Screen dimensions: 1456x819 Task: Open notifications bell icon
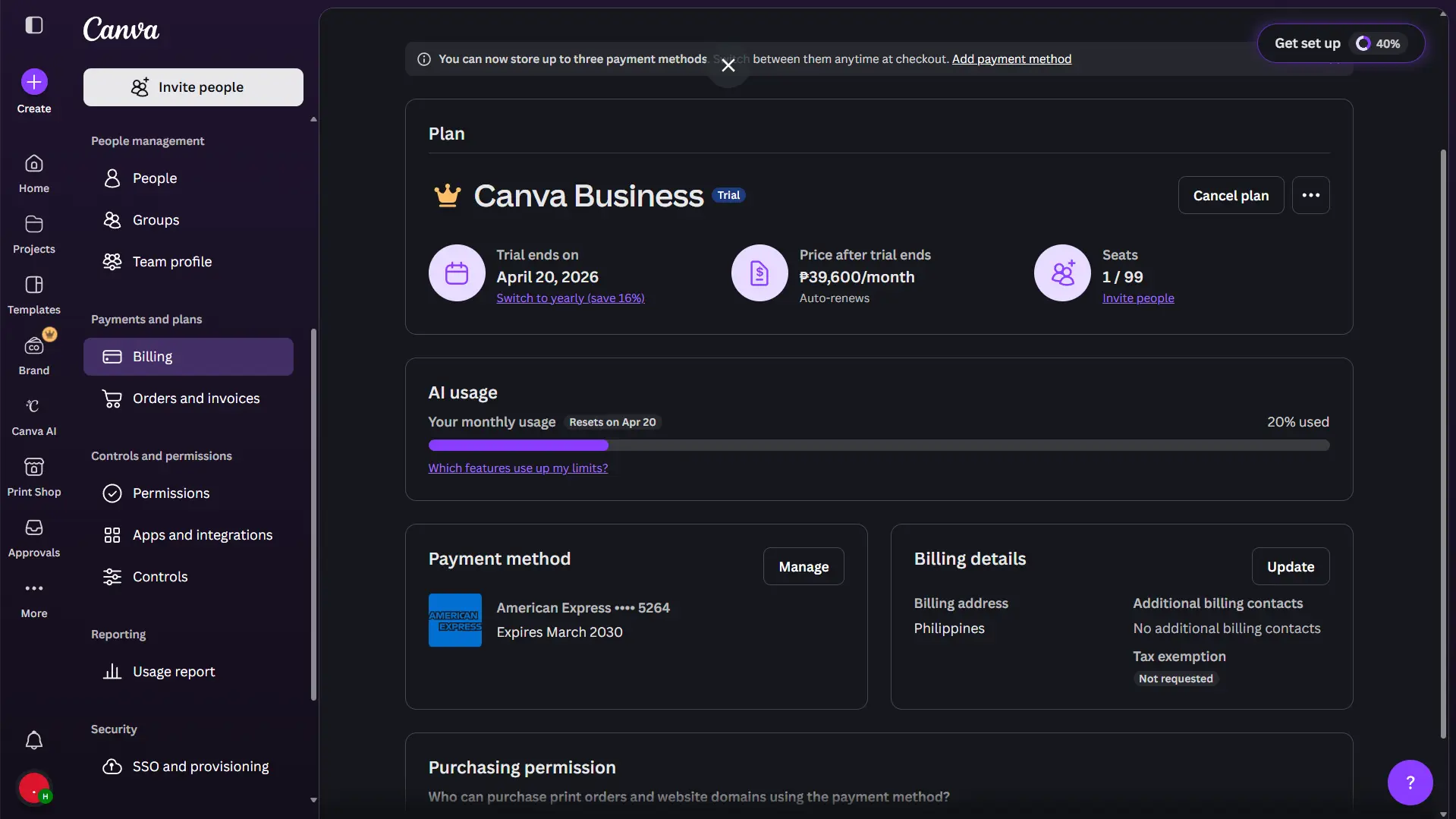coord(34,740)
